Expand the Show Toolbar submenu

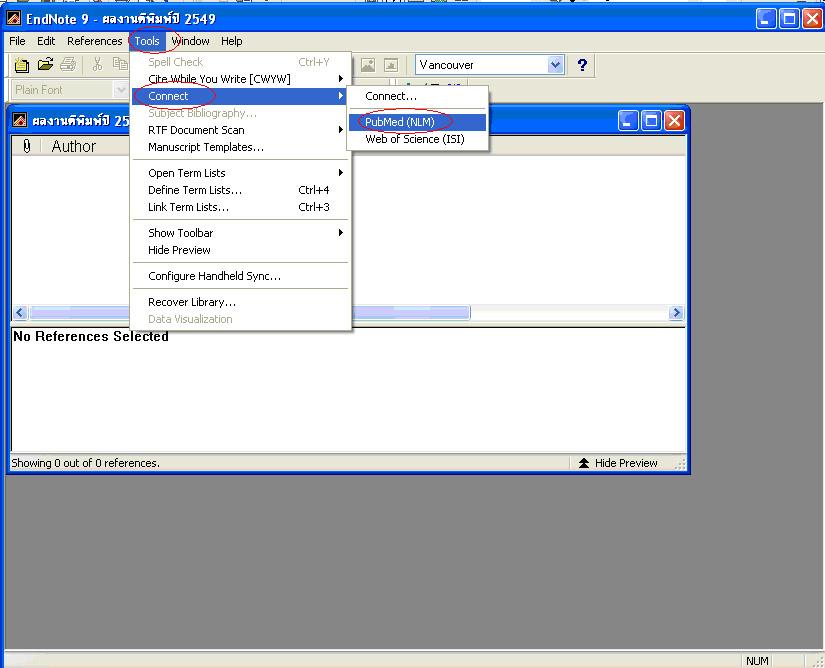tap(341, 232)
